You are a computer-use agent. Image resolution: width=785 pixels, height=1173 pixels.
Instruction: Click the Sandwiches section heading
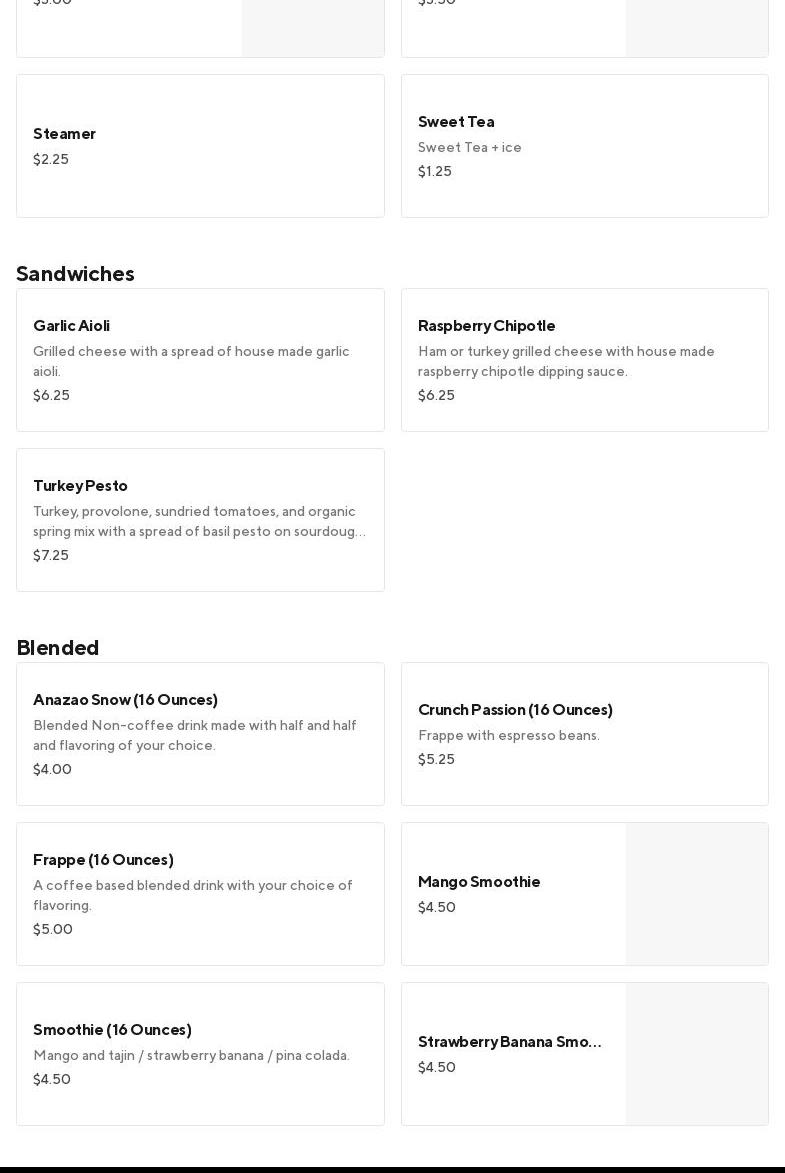click(75, 274)
